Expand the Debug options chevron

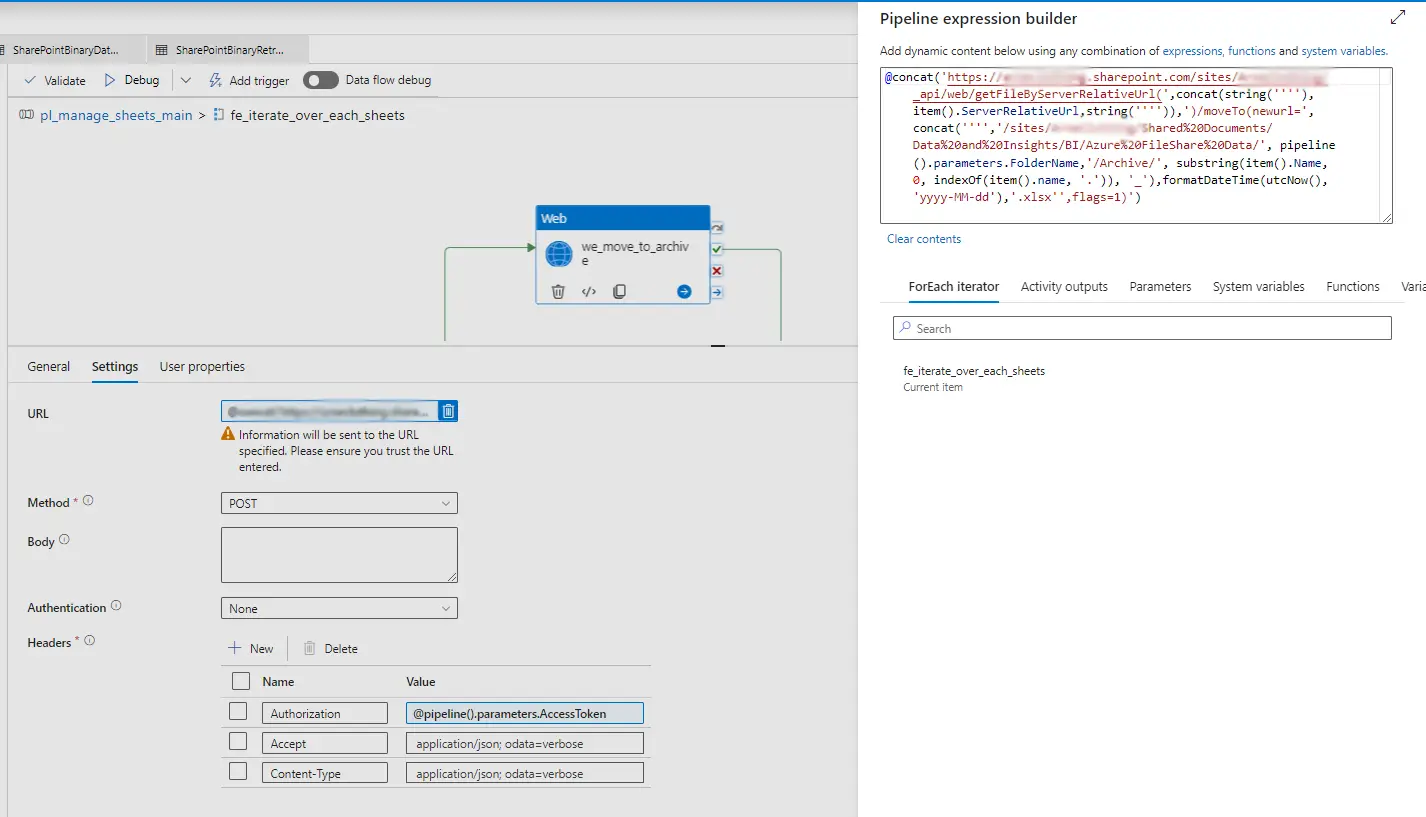coord(186,80)
